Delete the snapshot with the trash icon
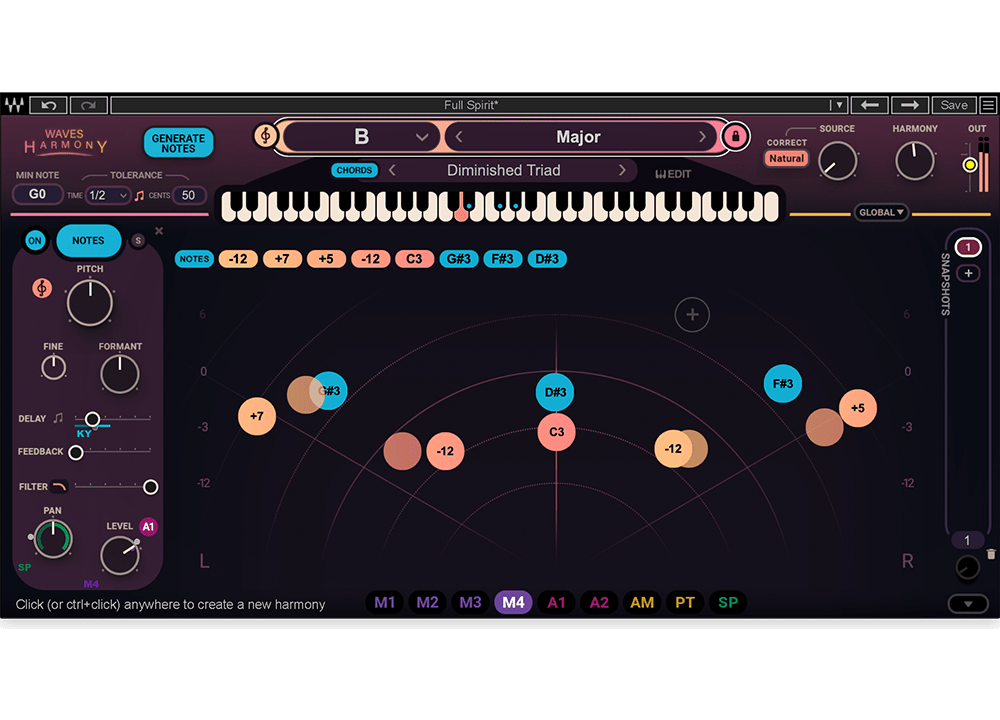 click(990, 554)
